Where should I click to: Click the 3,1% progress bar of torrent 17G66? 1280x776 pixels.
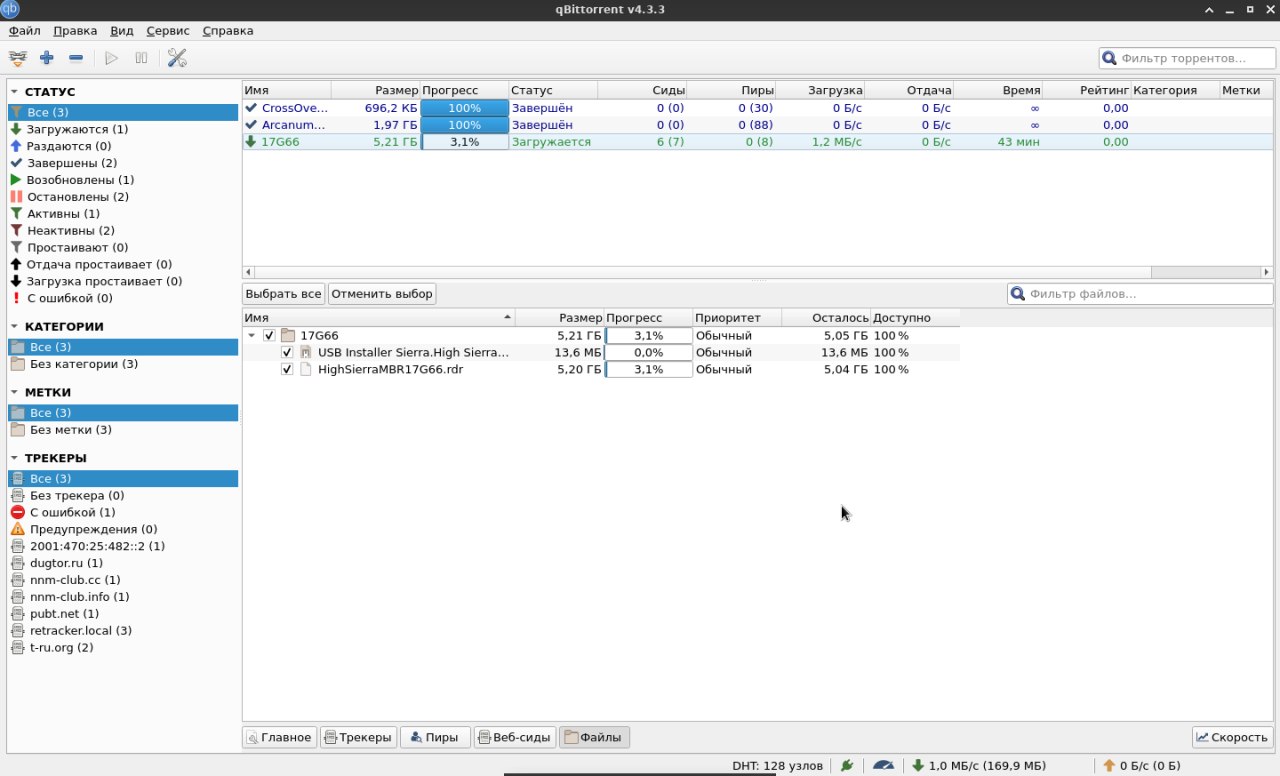(x=464, y=142)
